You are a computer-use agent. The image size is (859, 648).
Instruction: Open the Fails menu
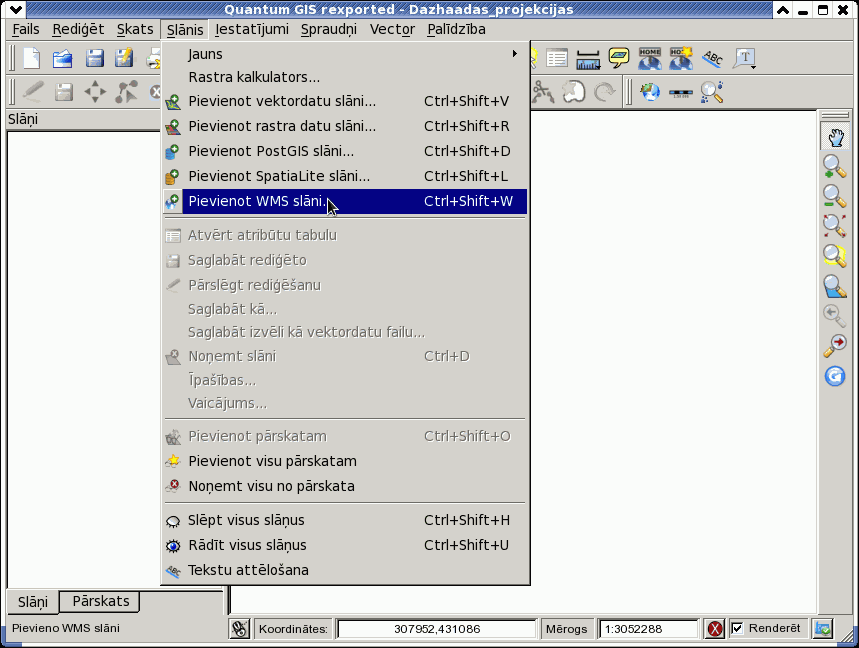pos(26,29)
